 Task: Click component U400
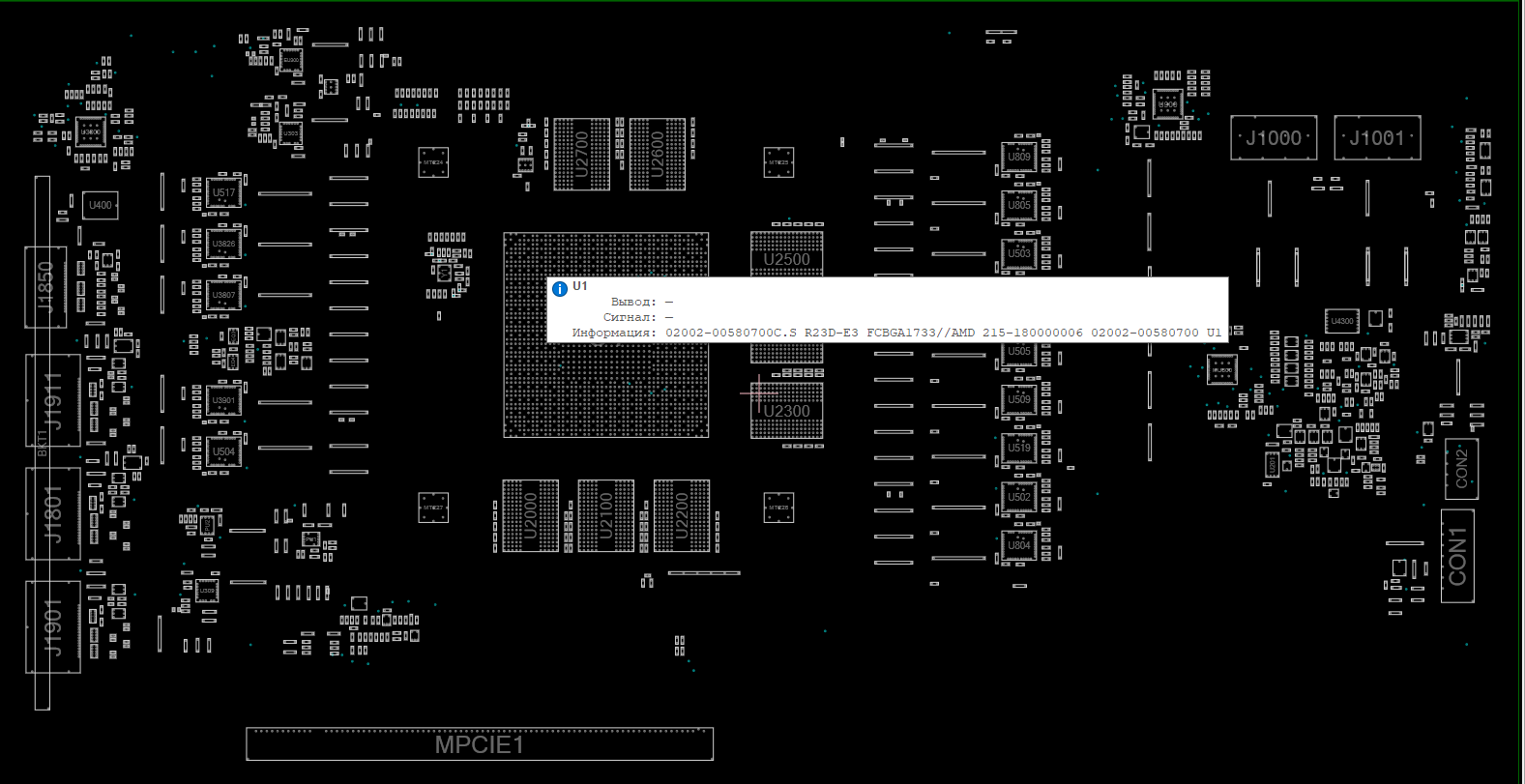[x=101, y=205]
